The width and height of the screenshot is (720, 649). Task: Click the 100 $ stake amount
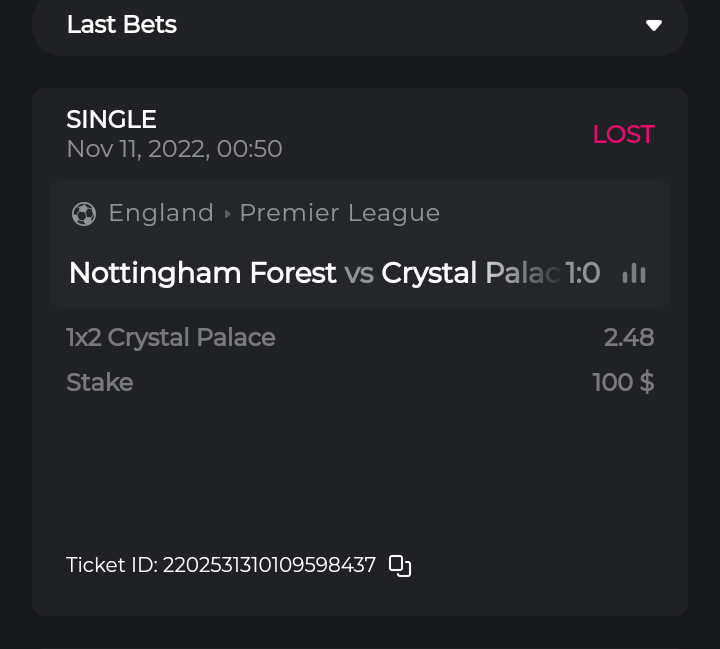(623, 382)
